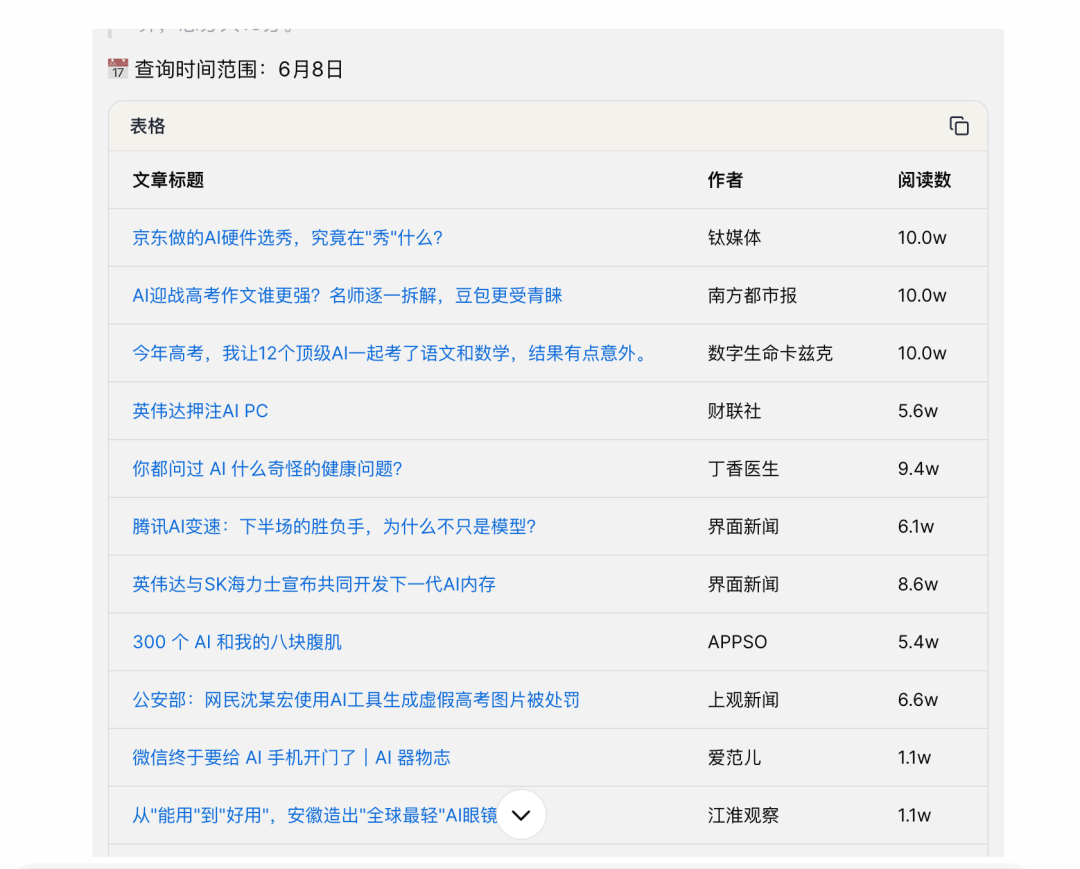Open article 300 个 AI 和我的八块腹肌
Viewport: 1080px width, 869px height.
tap(237, 642)
